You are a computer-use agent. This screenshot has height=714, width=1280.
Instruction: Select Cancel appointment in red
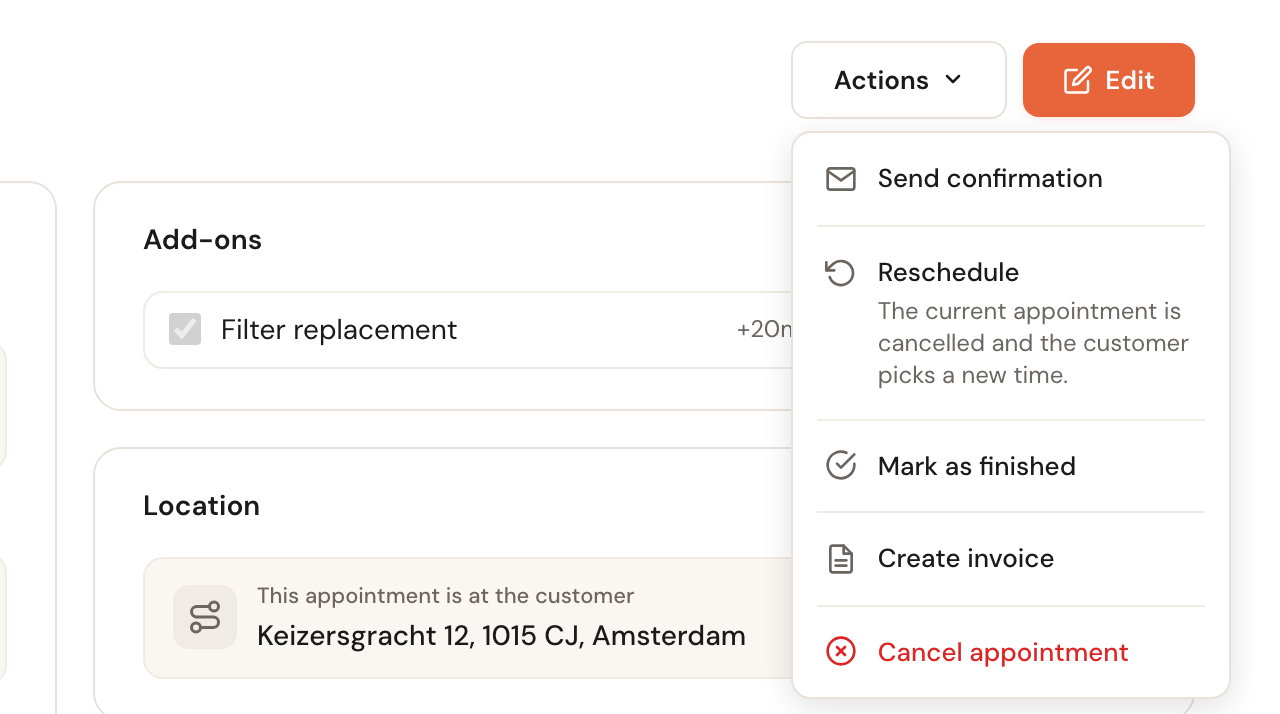tap(1011, 652)
